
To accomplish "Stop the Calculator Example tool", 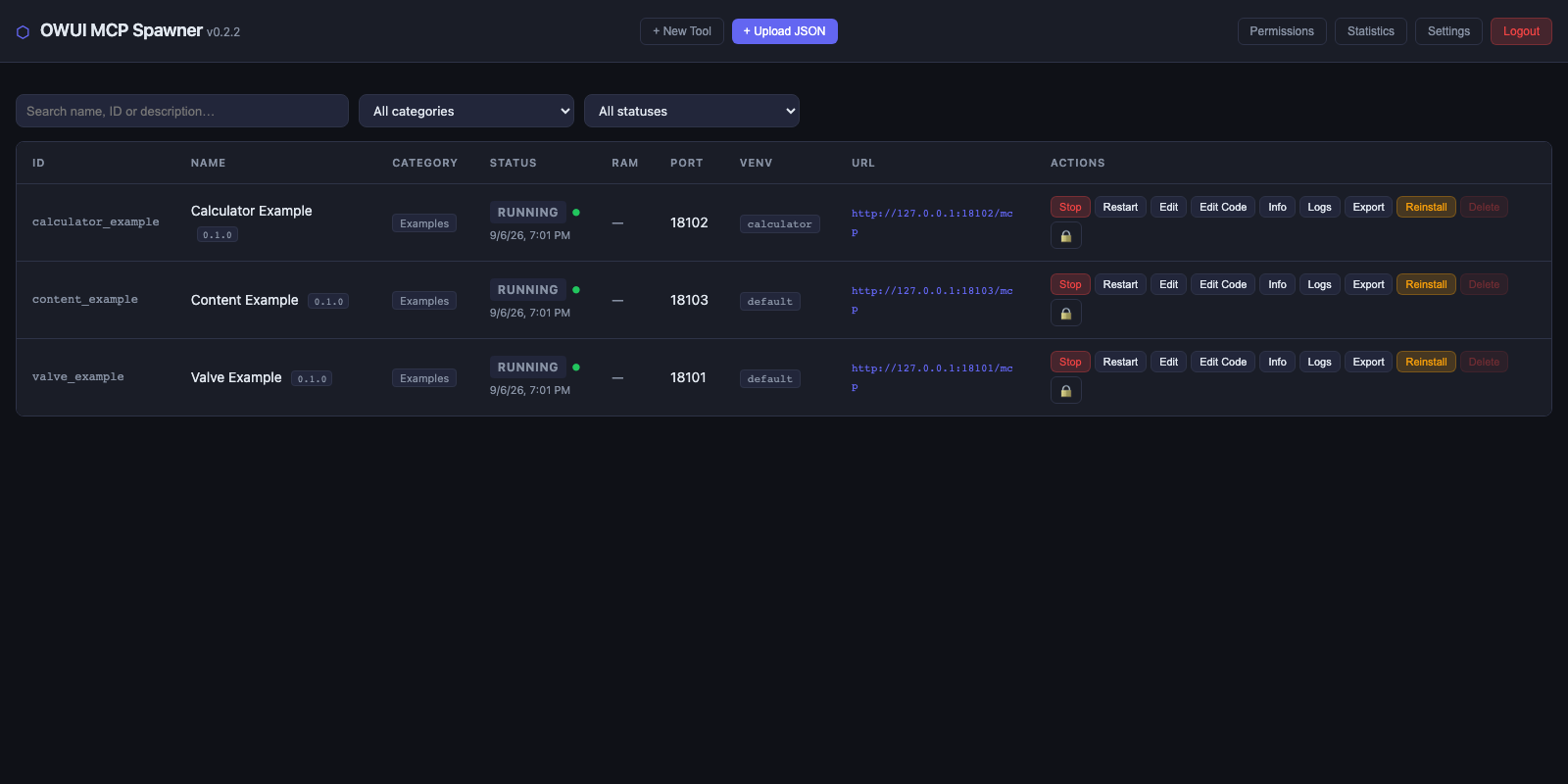I will pos(1070,207).
